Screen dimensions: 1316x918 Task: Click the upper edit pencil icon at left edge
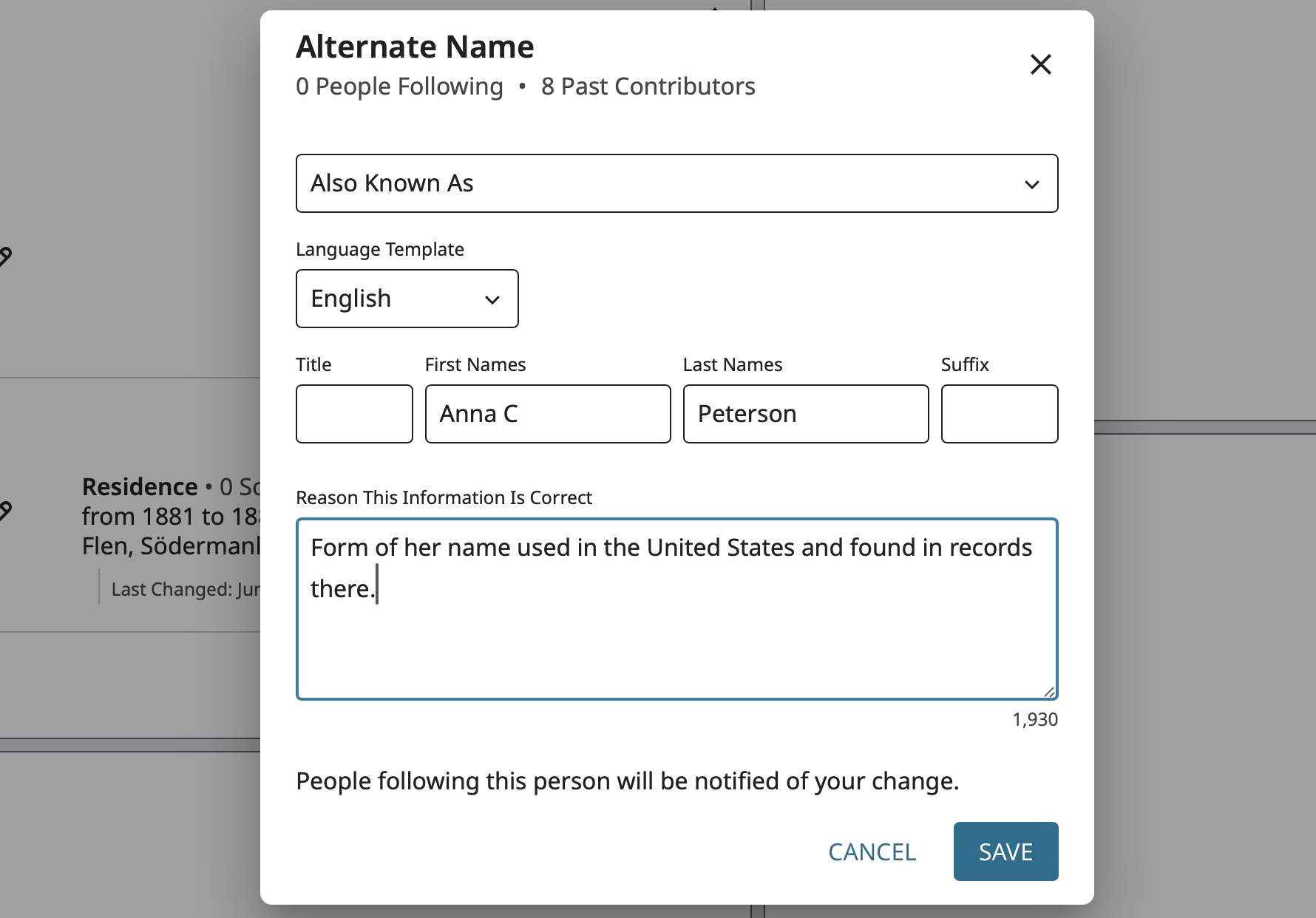point(4,256)
